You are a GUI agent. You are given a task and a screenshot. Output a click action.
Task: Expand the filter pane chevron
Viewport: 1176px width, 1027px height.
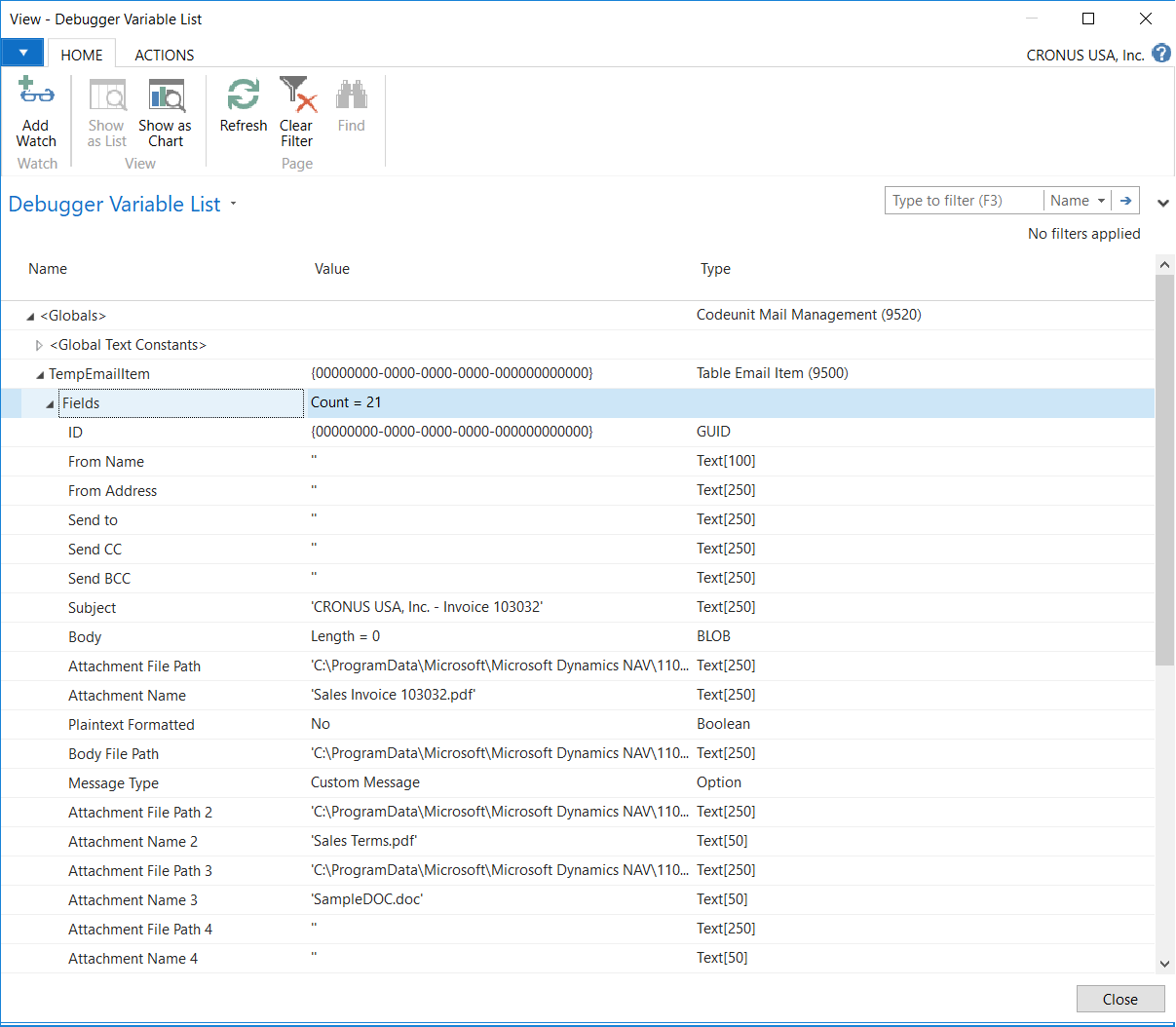point(1162,203)
